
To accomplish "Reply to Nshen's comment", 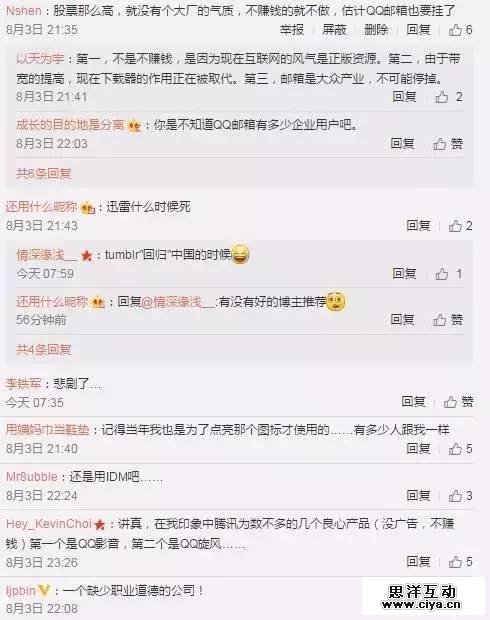I will coord(418,30).
